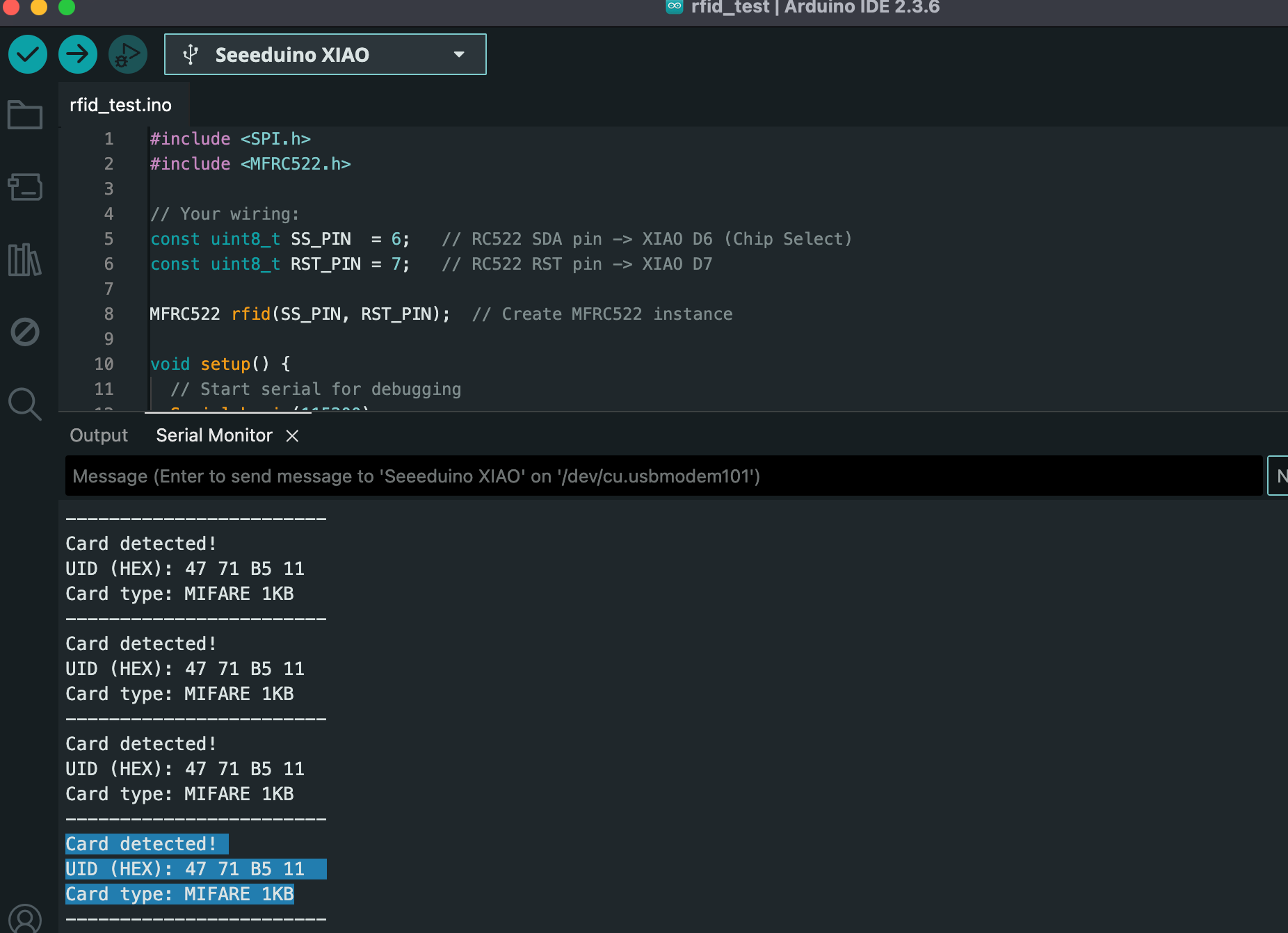Switch to the Output tab
The height and width of the screenshot is (933, 1288).
pyautogui.click(x=99, y=435)
